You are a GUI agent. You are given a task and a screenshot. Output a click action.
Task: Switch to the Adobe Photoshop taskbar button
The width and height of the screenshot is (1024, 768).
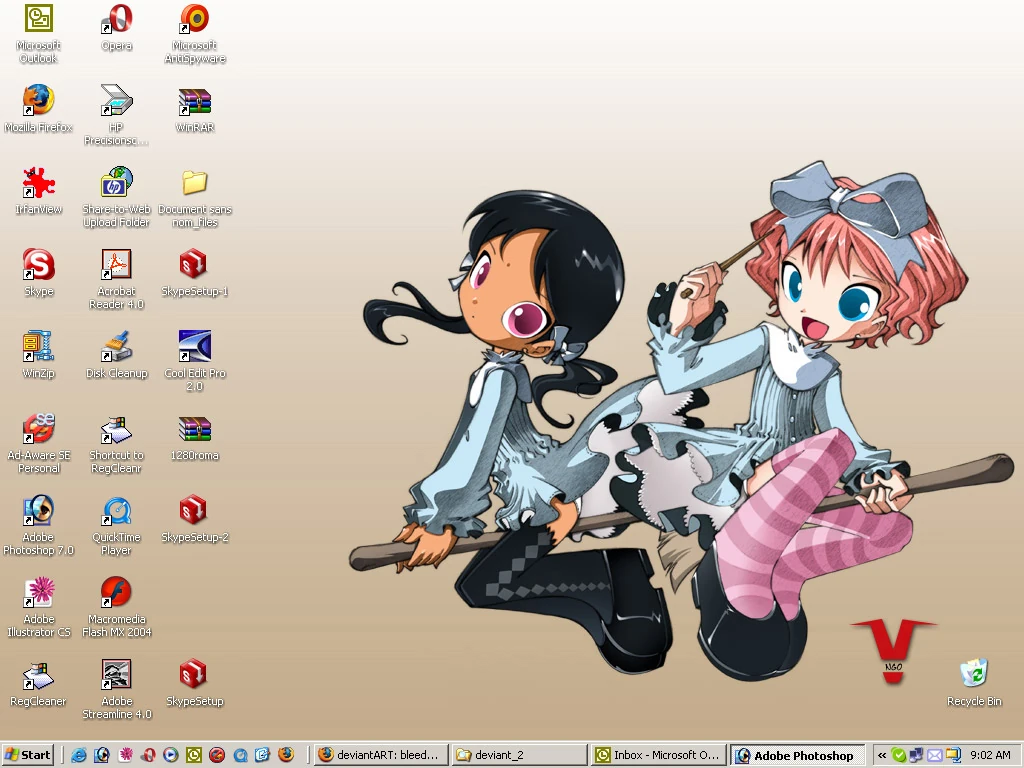[797, 755]
